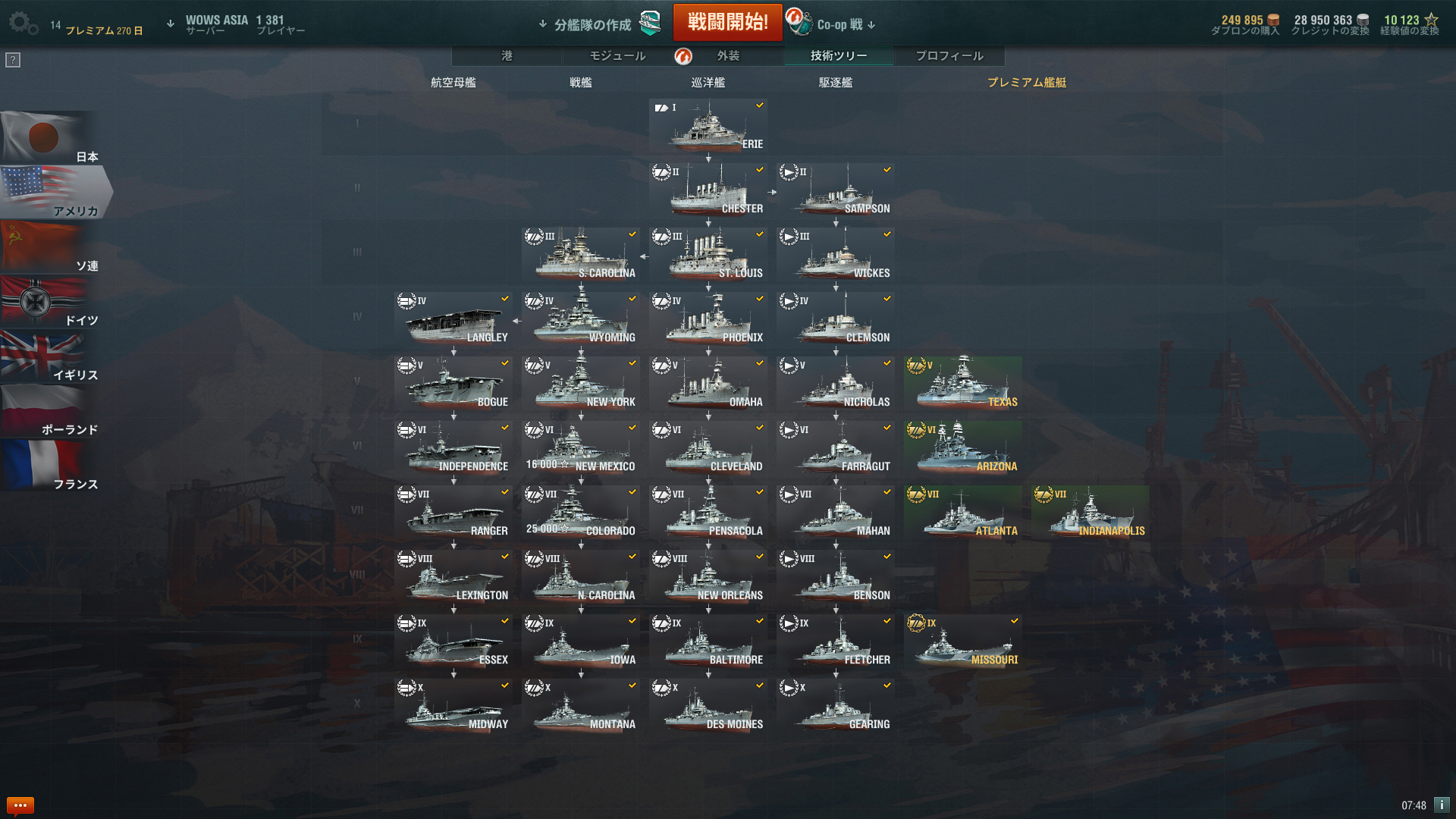Toggle the checkmark on Missouri ship
The height and width of the screenshot is (819, 1456).
pos(1014,621)
